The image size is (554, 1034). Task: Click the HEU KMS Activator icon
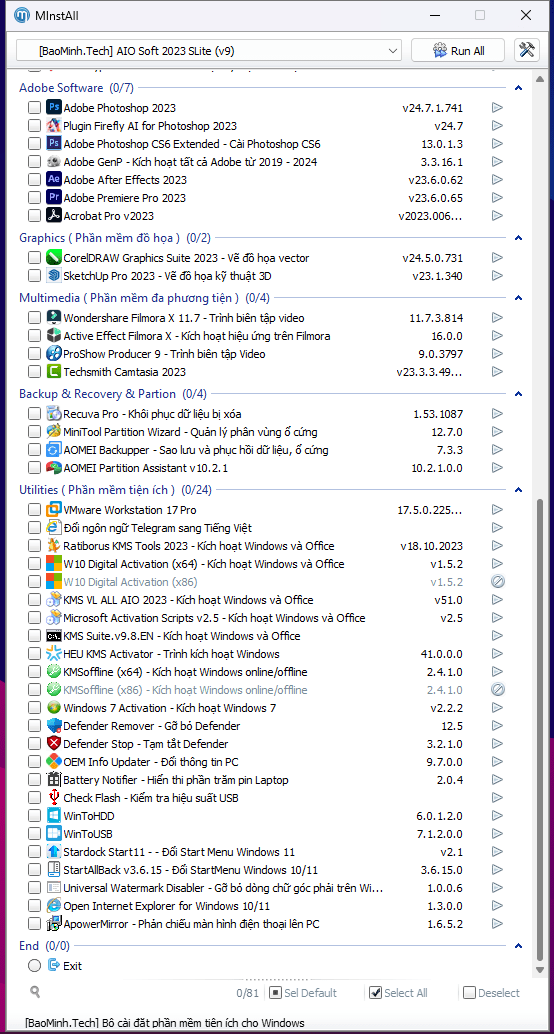point(53,654)
